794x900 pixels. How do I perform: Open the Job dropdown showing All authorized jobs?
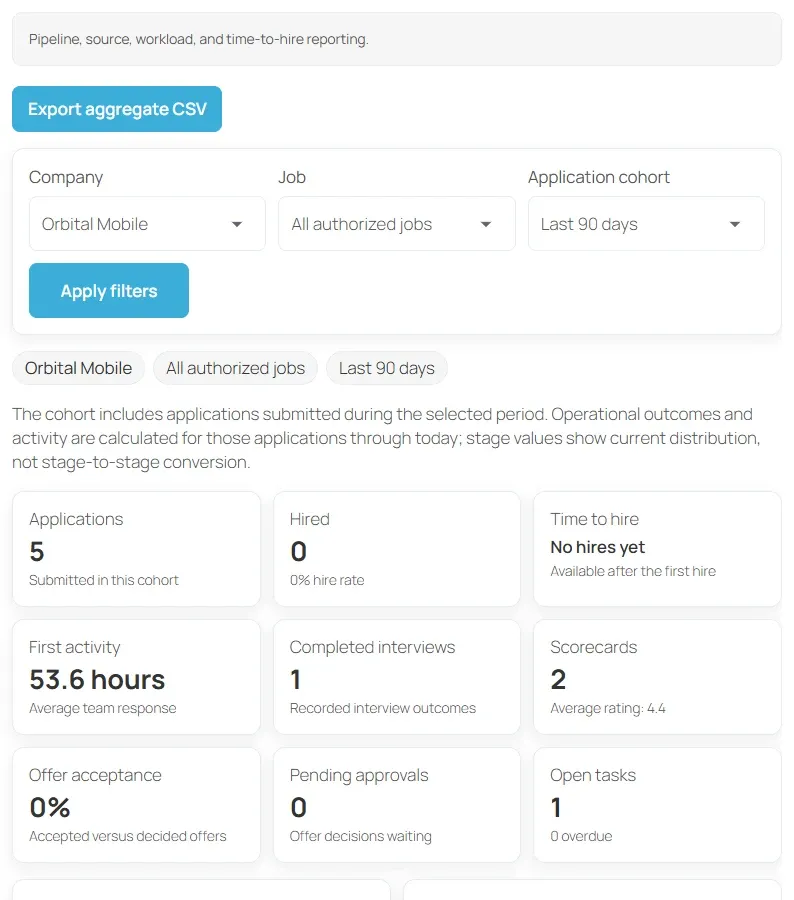[x=397, y=224]
